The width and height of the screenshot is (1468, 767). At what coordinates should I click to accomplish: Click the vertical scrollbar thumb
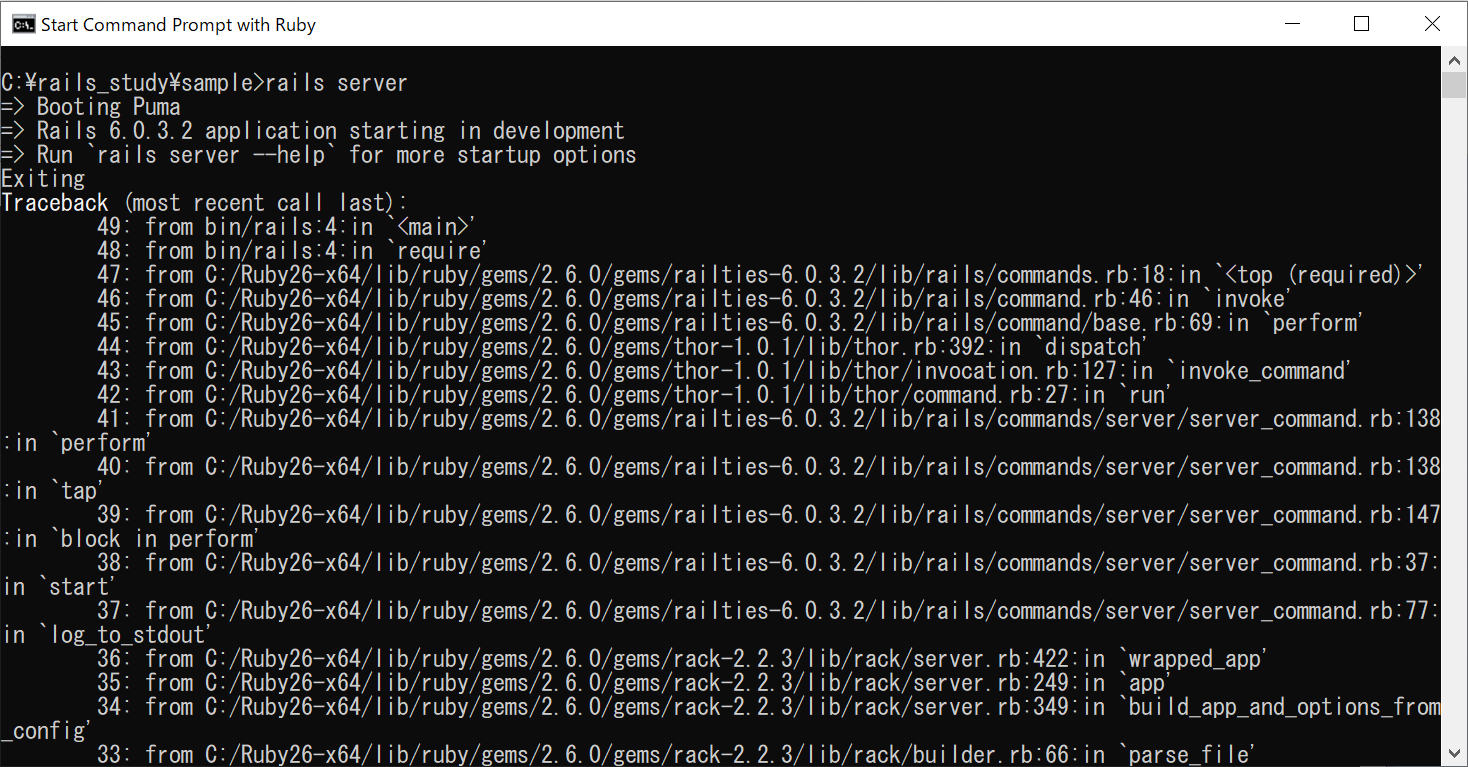(x=1454, y=84)
